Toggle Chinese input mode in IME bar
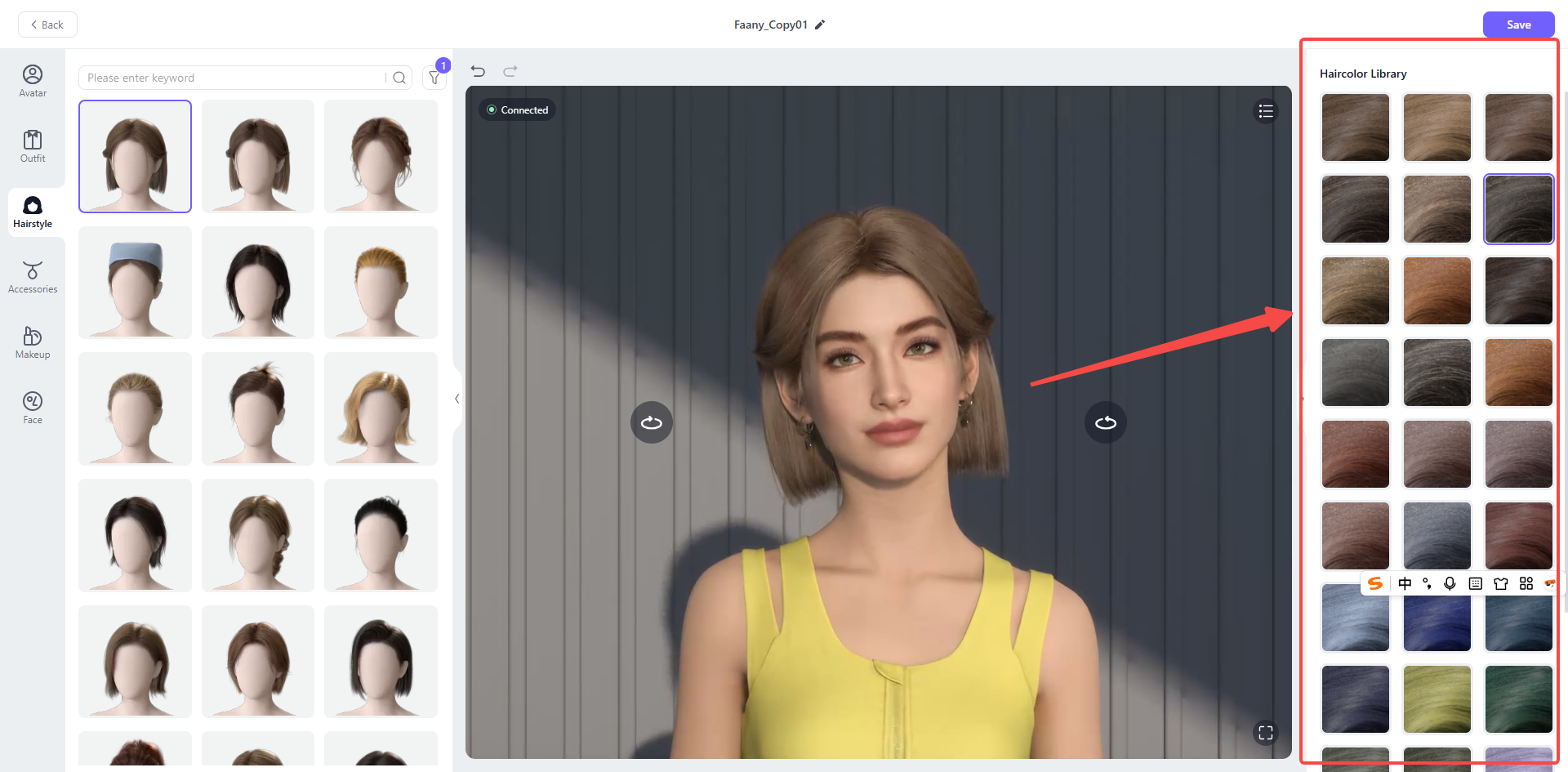This screenshot has height=772, width=1568. pyautogui.click(x=1405, y=583)
